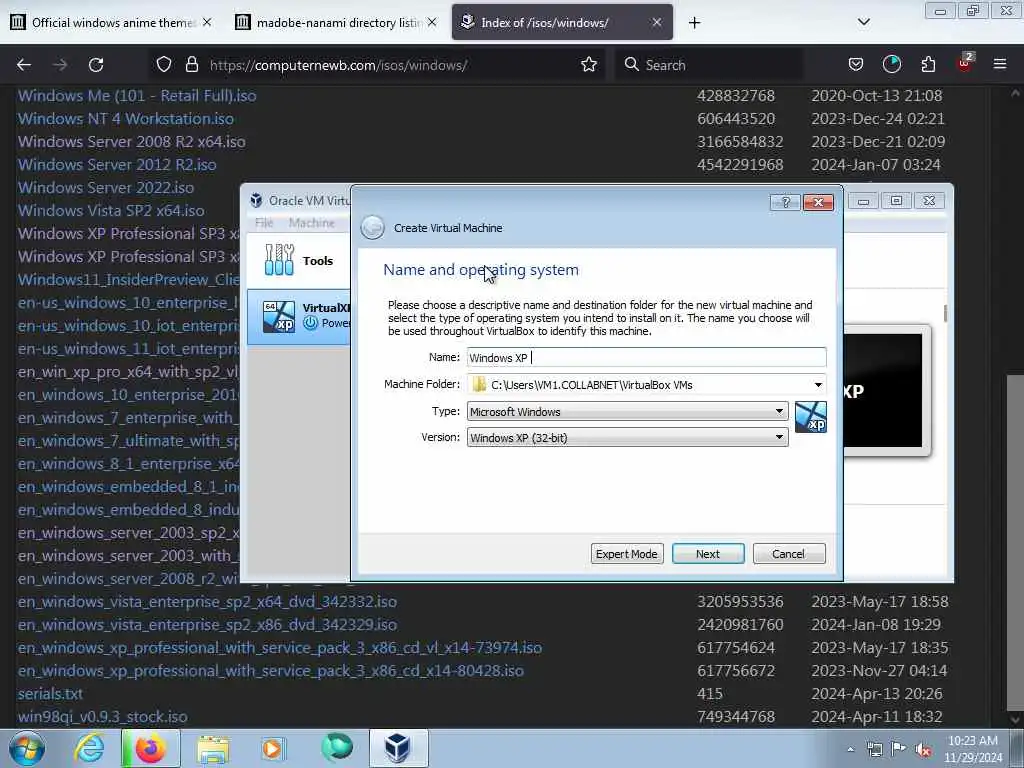Open the File menu in VirtualBox Manager
This screenshot has height=768, width=1024.
click(x=264, y=223)
